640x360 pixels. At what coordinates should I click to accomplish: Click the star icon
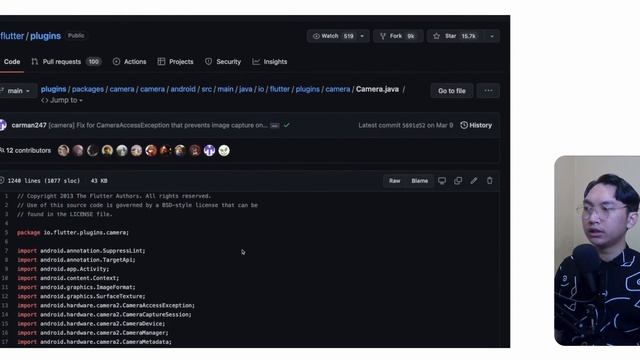(436, 36)
